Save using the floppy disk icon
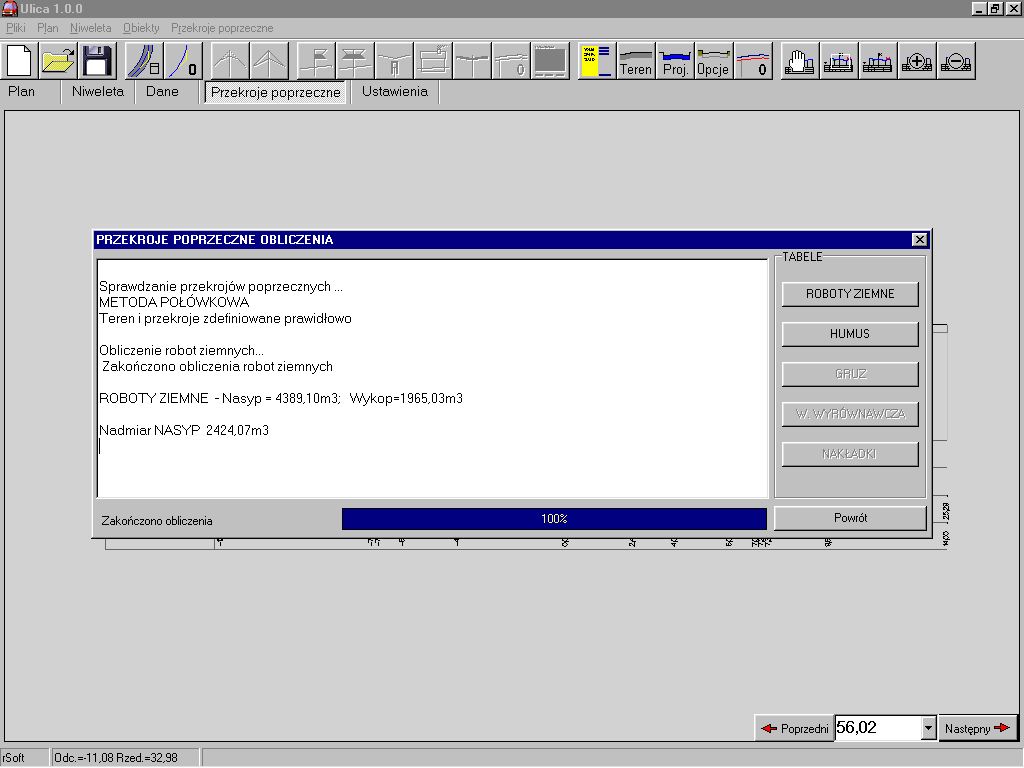Screen dimensions: 1024x768 click(x=97, y=61)
